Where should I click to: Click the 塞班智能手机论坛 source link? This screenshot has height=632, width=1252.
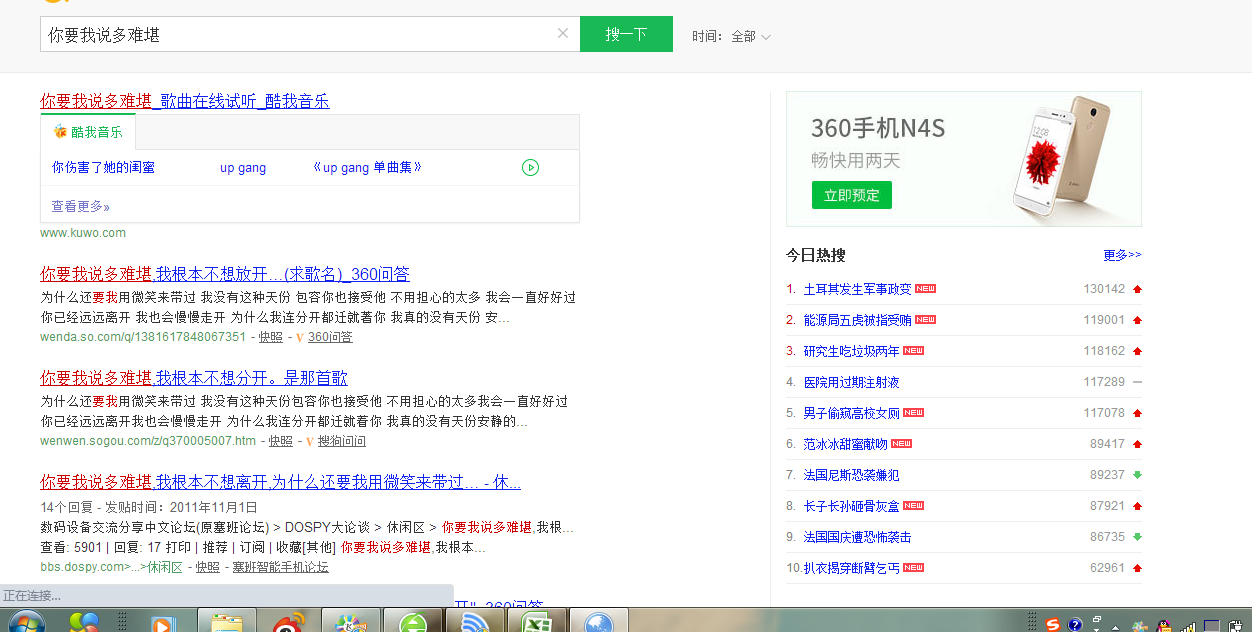click(280, 567)
